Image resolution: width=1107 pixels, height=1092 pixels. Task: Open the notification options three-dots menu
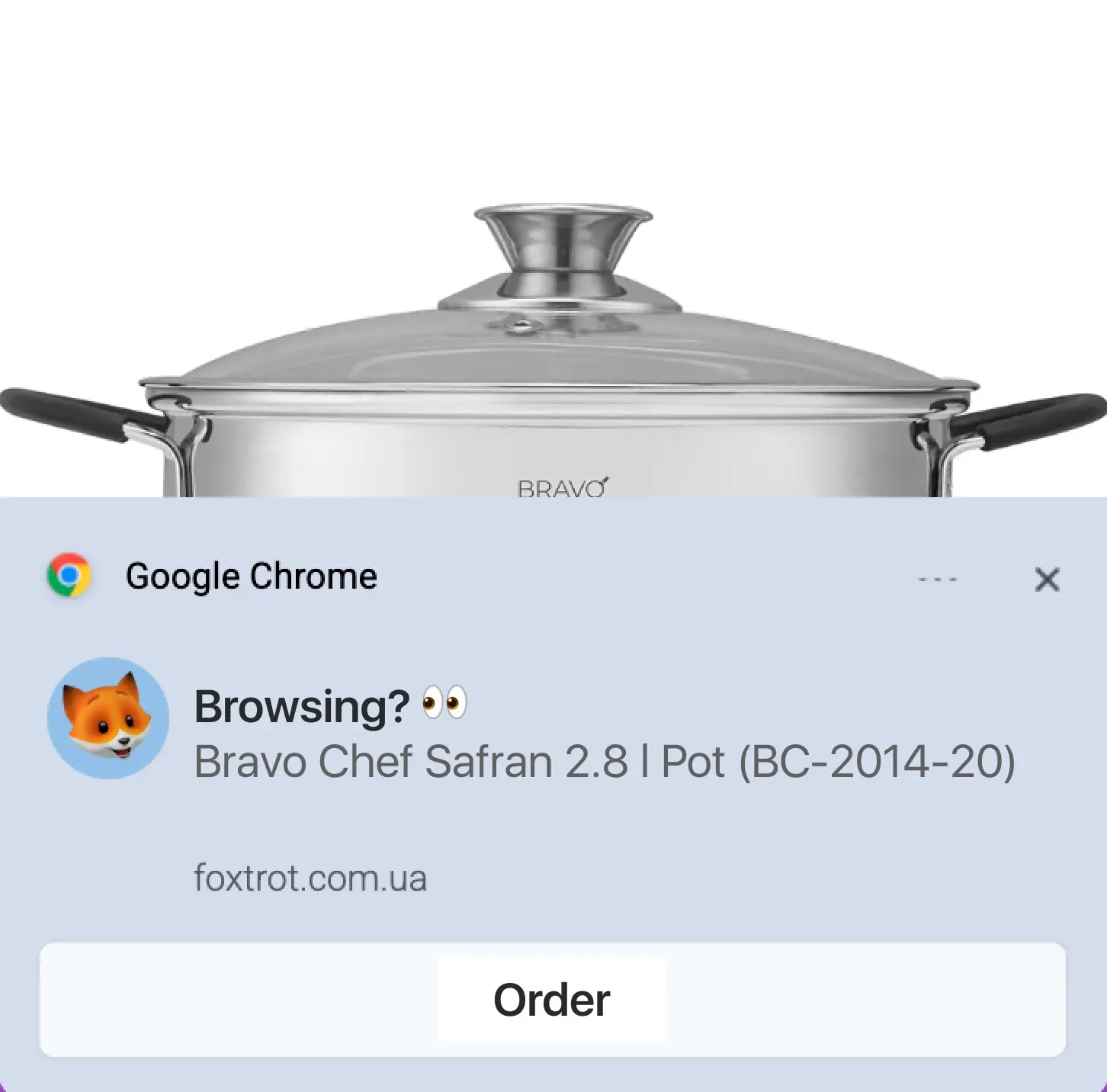[x=937, y=580]
